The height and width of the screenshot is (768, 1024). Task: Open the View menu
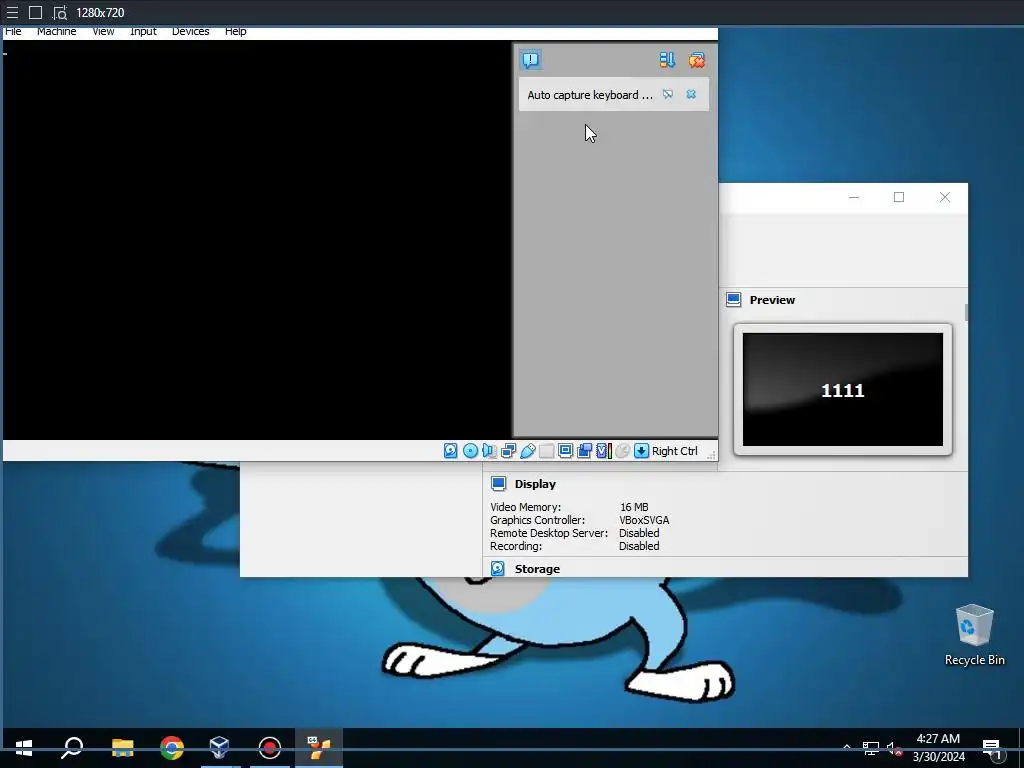103,31
